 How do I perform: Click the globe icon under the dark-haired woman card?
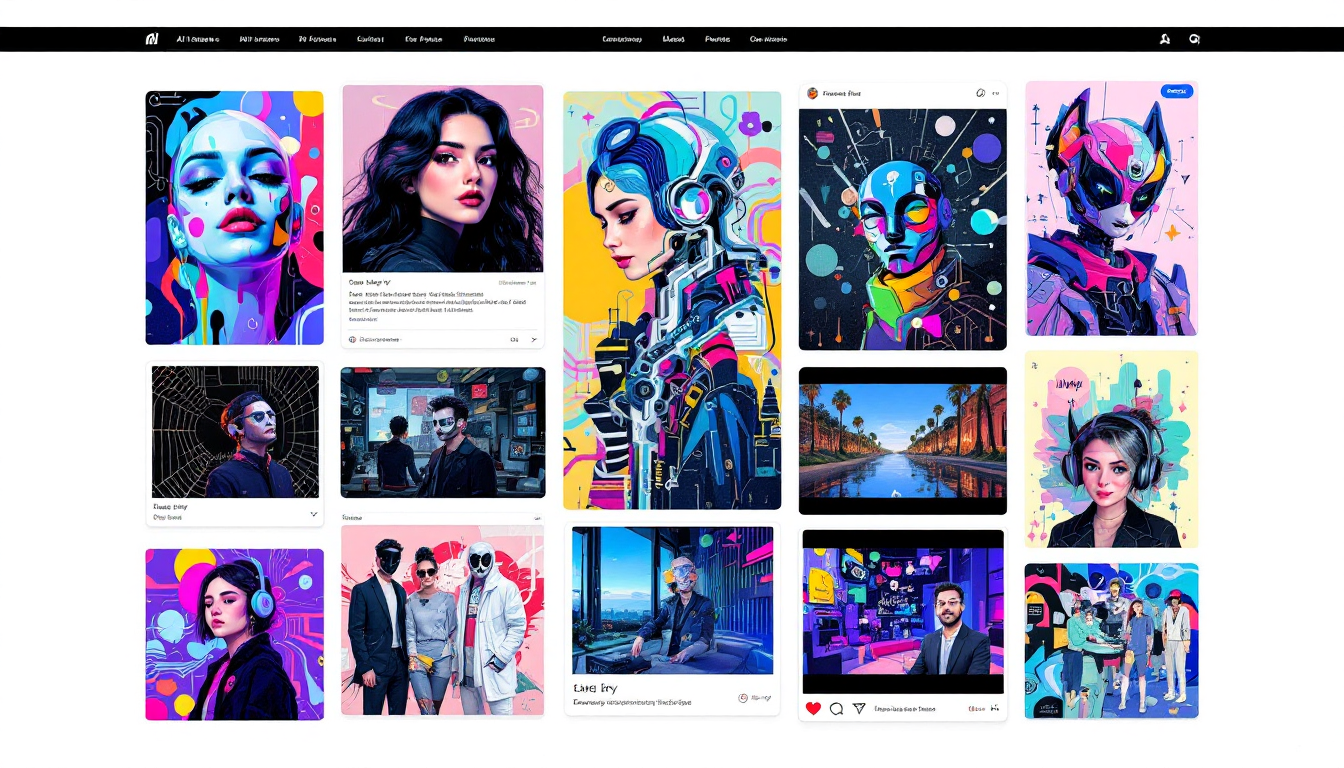(352, 339)
